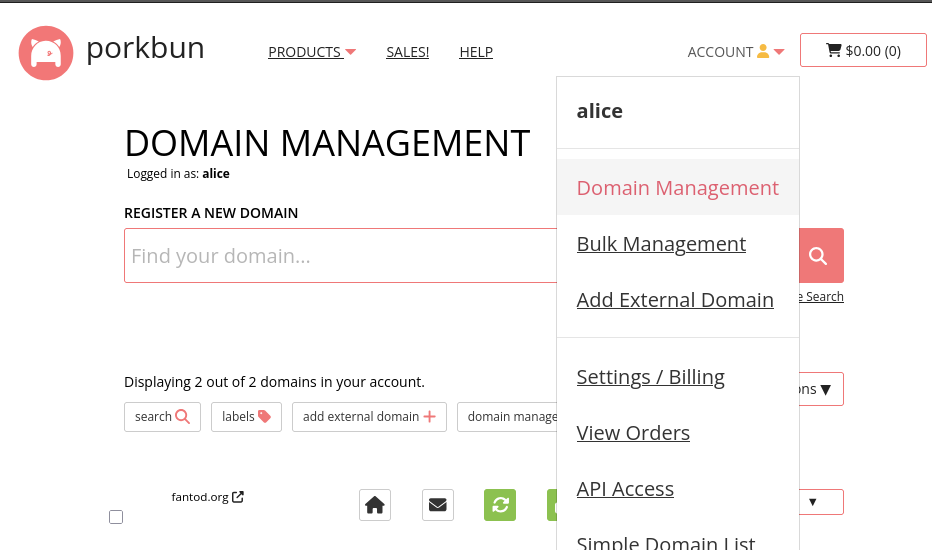The height and width of the screenshot is (550, 932).
Task: Click the email envelope icon for fantod.org
Action: tap(438, 505)
